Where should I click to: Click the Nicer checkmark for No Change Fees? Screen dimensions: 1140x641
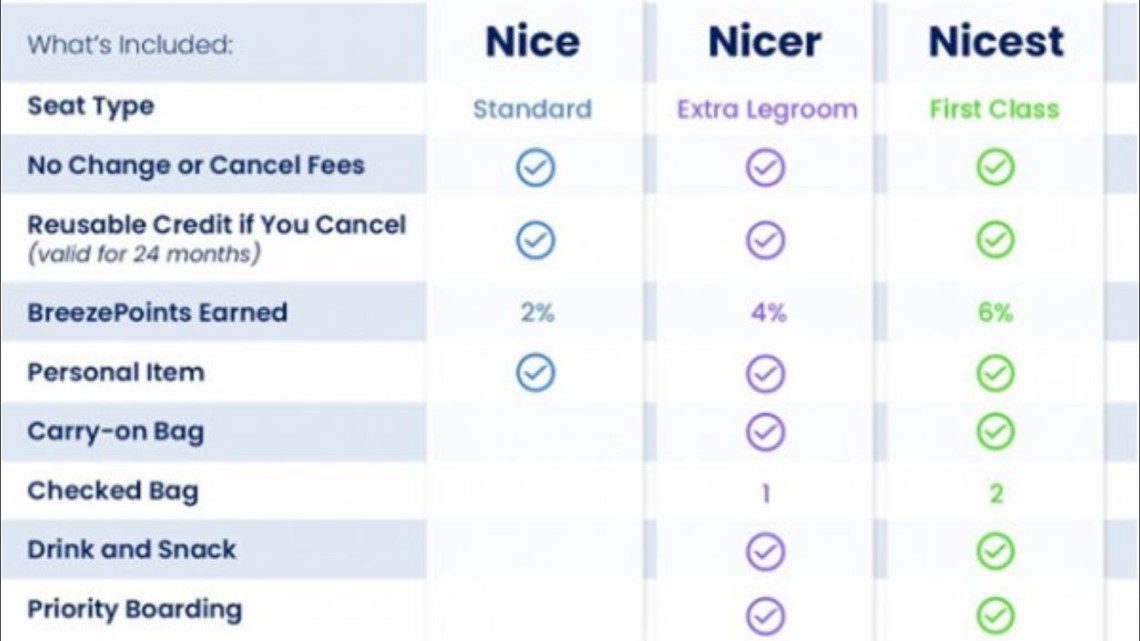[x=766, y=168]
